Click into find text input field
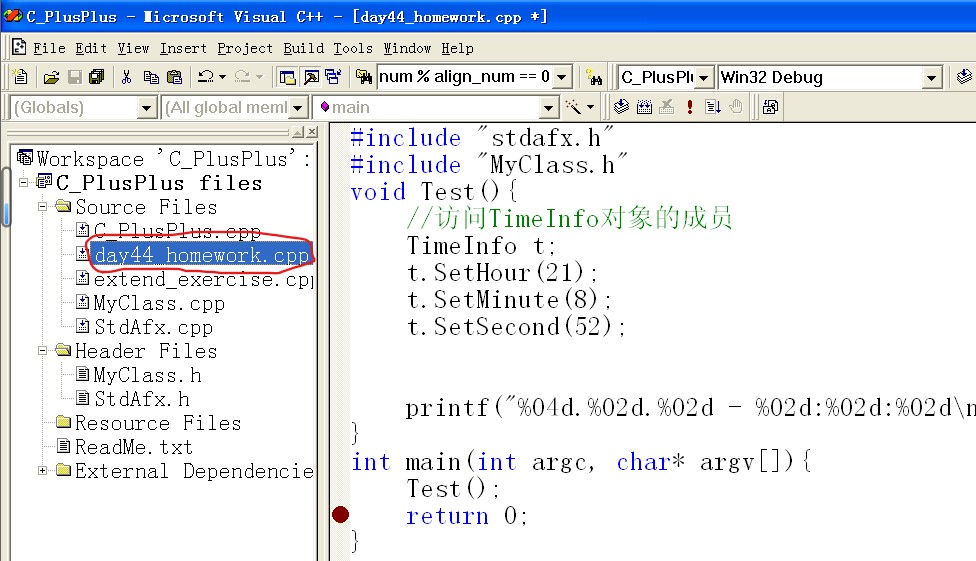Screen dimensions: 976x561 click(x=464, y=77)
